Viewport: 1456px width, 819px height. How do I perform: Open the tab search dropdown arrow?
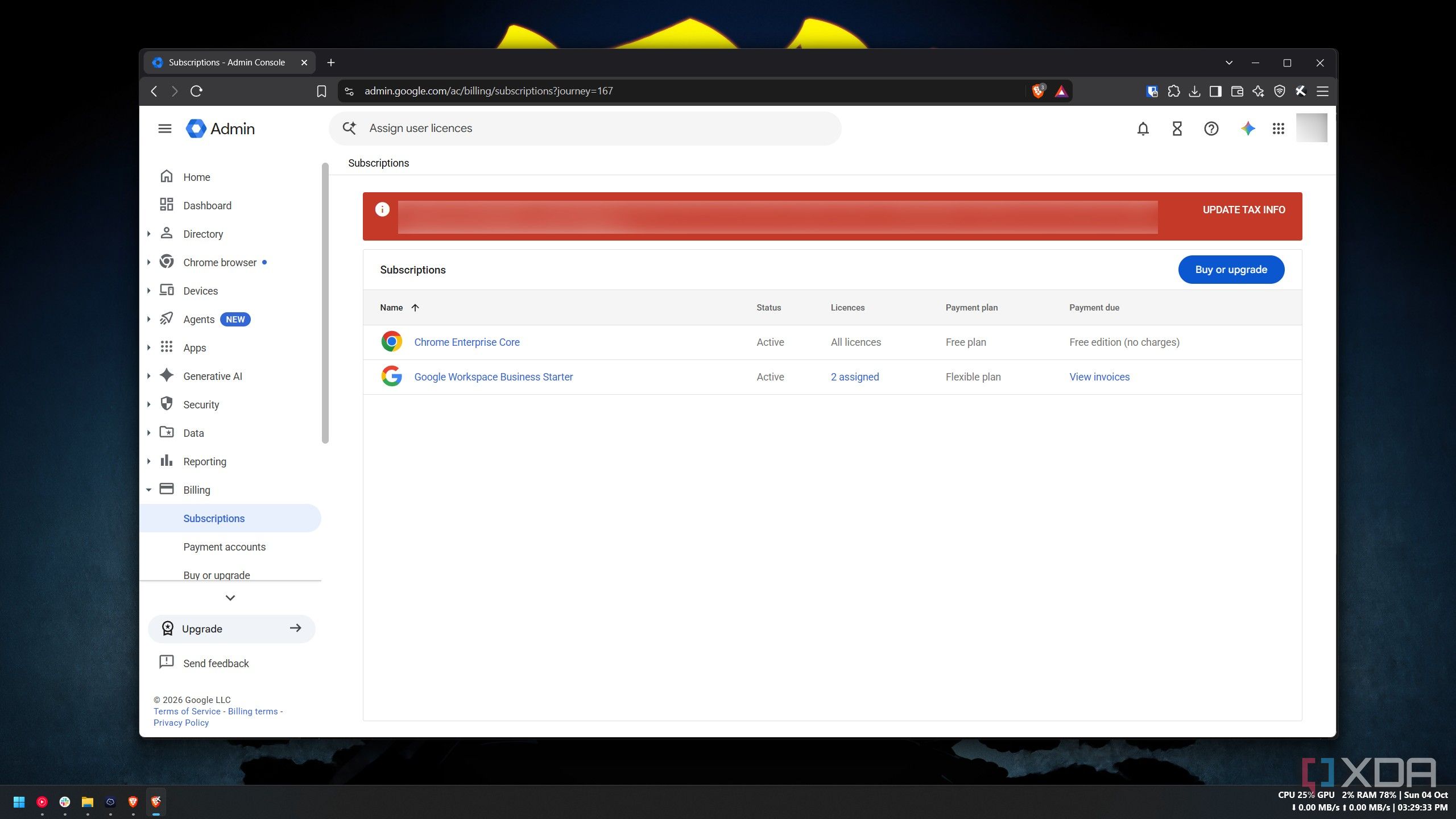[x=1229, y=63]
